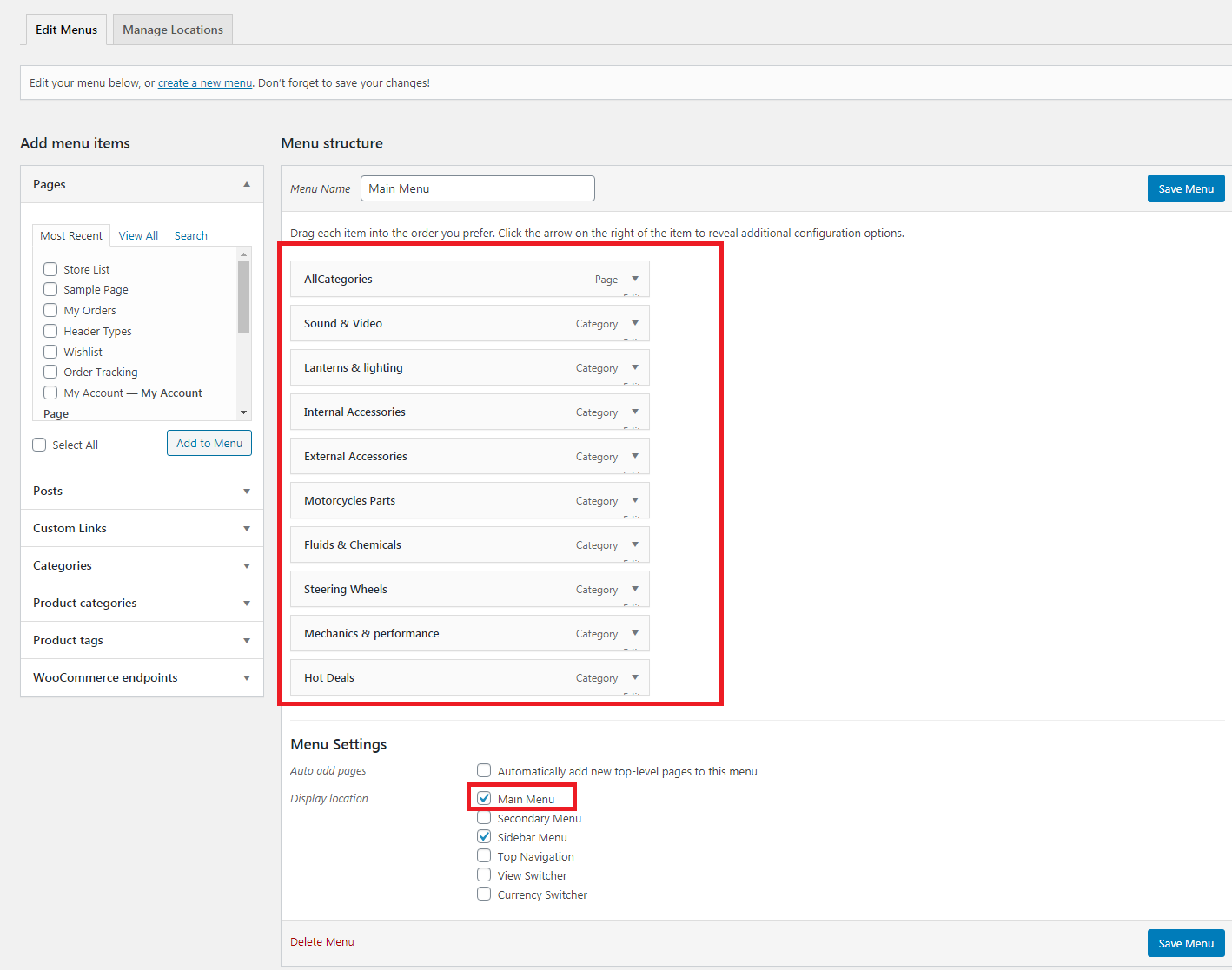1232x970 pixels.
Task: Expand Fluids & Chemicals item arrow
Action: click(635, 544)
